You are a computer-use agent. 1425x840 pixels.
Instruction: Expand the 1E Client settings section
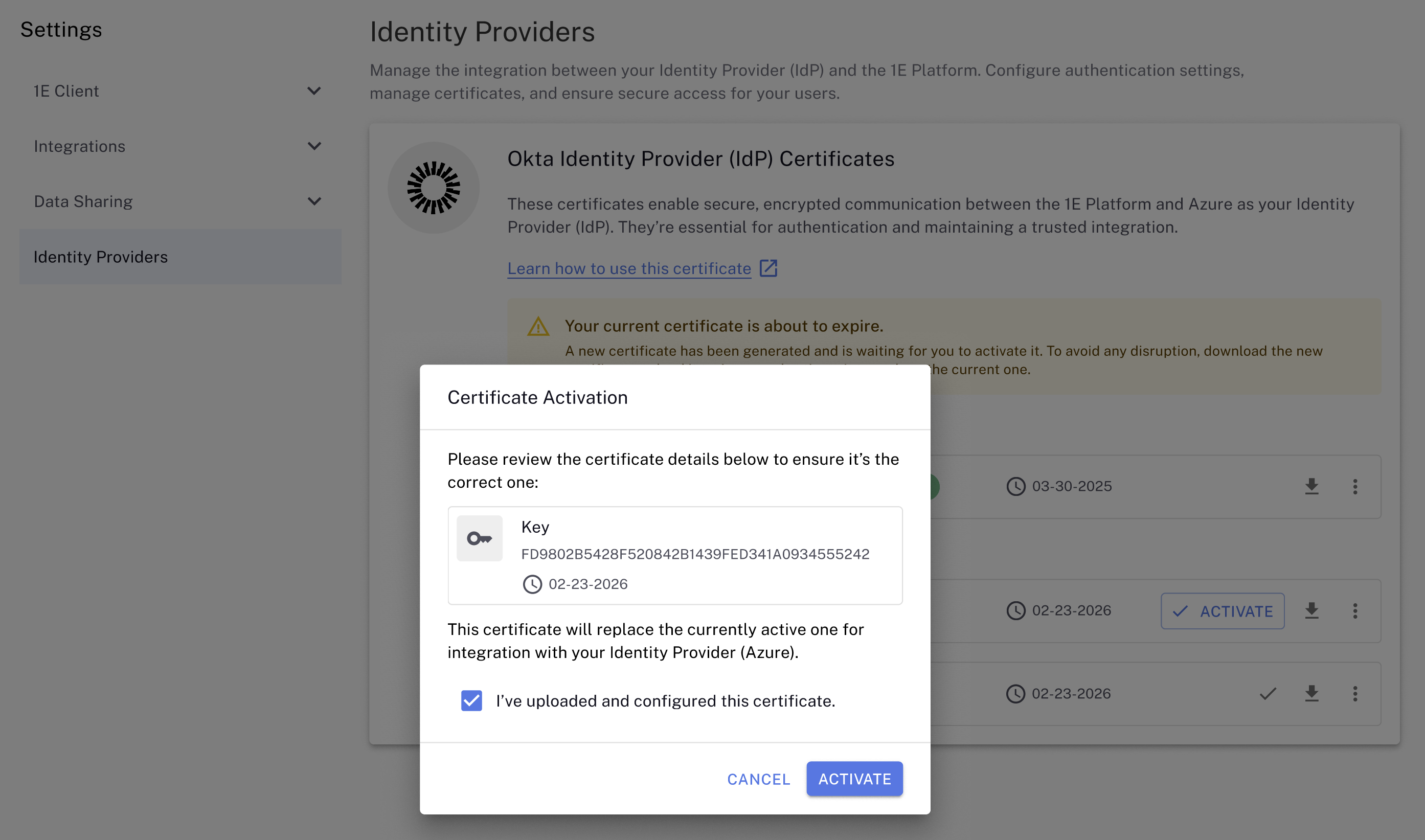[x=314, y=90]
